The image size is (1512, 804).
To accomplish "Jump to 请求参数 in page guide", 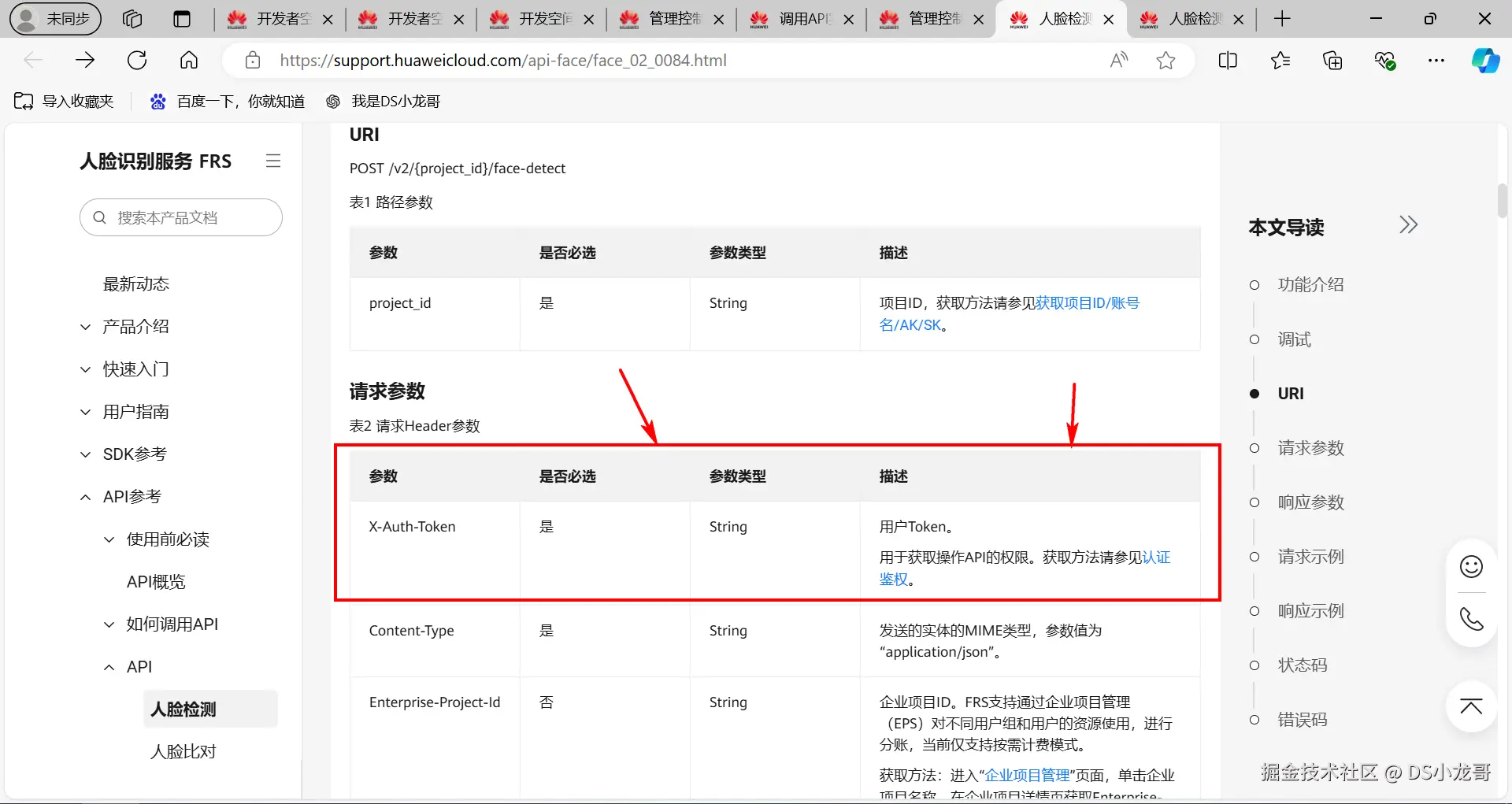I will [1310, 448].
